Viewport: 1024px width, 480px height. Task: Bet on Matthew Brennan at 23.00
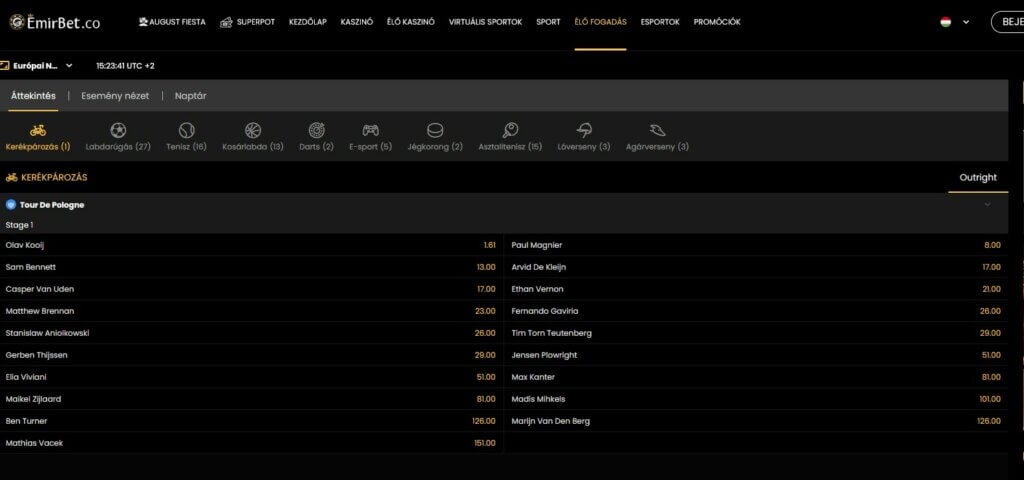tap(251, 312)
